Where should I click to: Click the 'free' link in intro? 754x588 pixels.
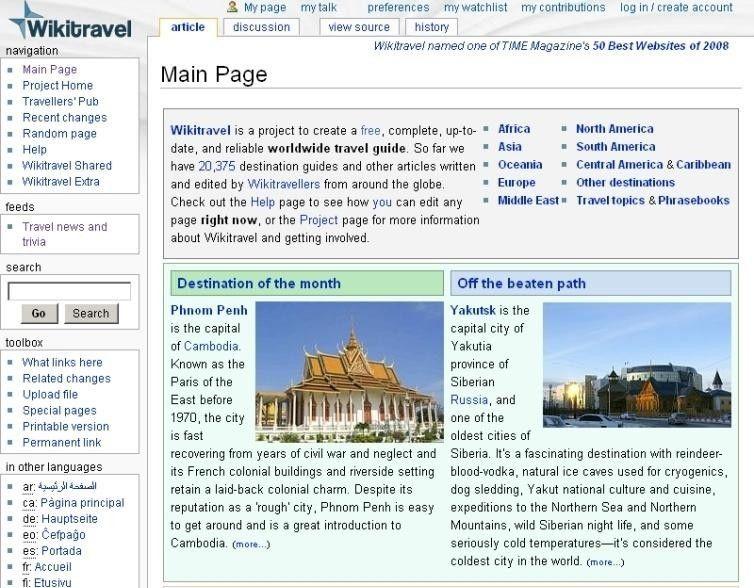click(370, 130)
